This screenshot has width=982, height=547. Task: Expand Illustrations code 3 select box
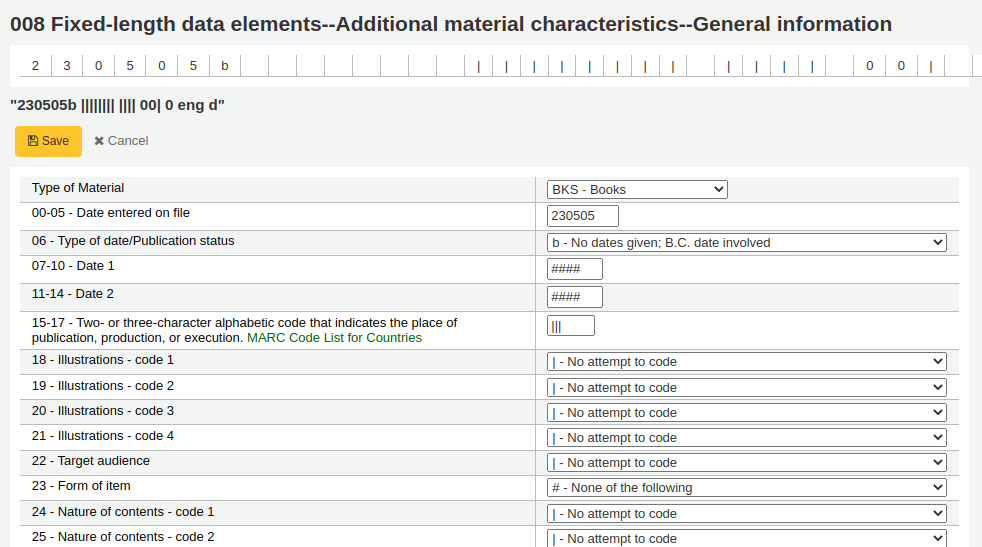[747, 413]
